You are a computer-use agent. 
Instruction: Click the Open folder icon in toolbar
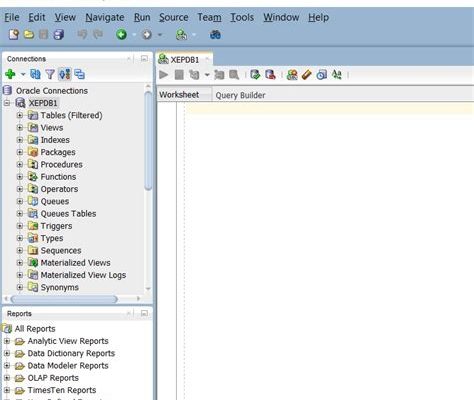click(29, 34)
